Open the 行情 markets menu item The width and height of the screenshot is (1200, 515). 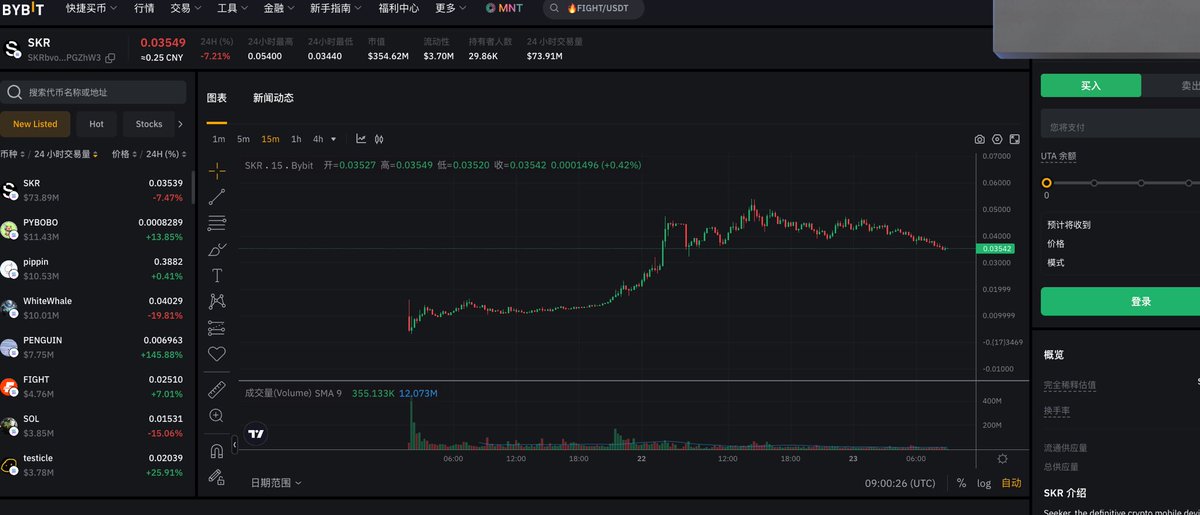click(144, 8)
